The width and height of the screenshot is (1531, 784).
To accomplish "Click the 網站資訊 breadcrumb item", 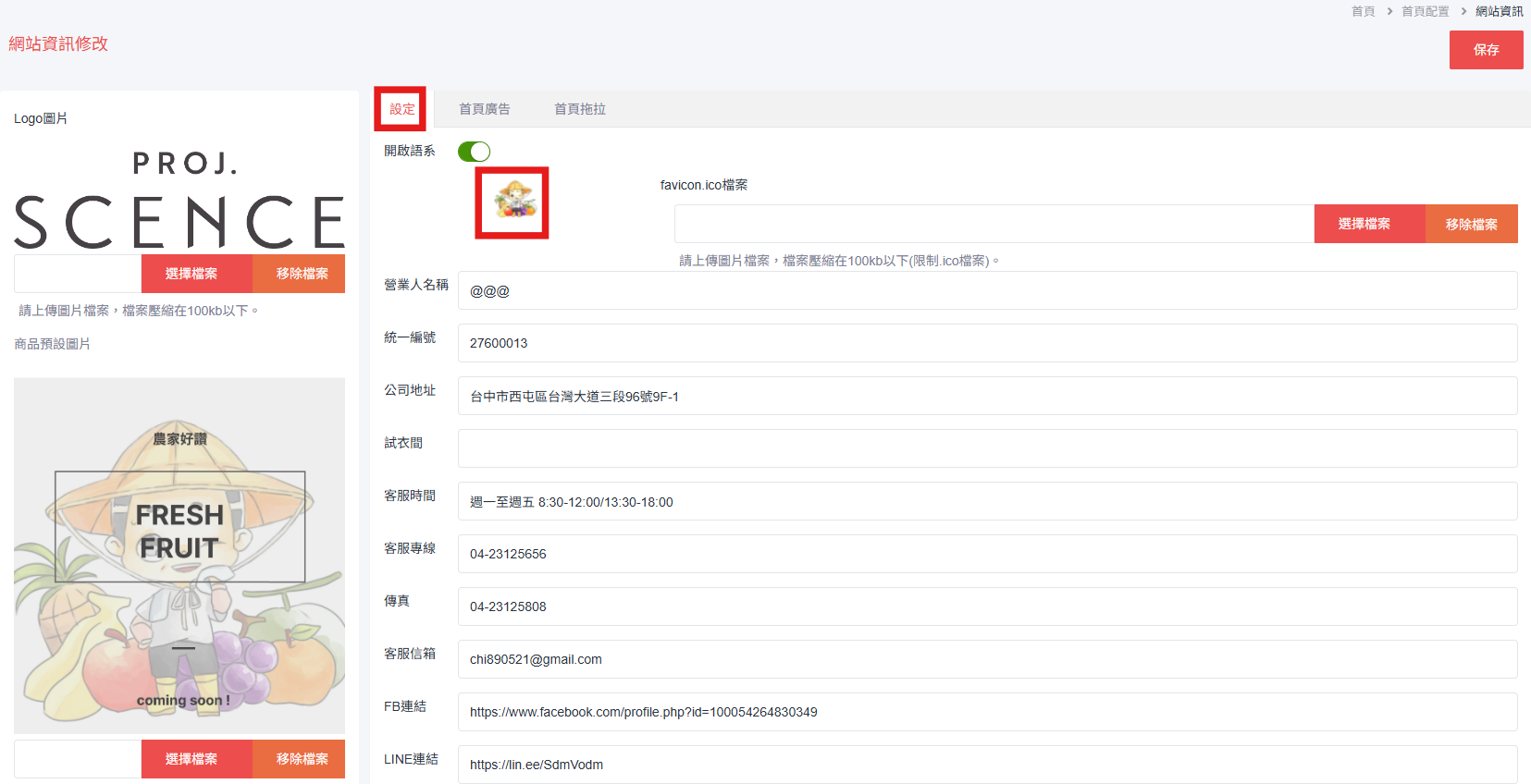I will (x=1499, y=11).
